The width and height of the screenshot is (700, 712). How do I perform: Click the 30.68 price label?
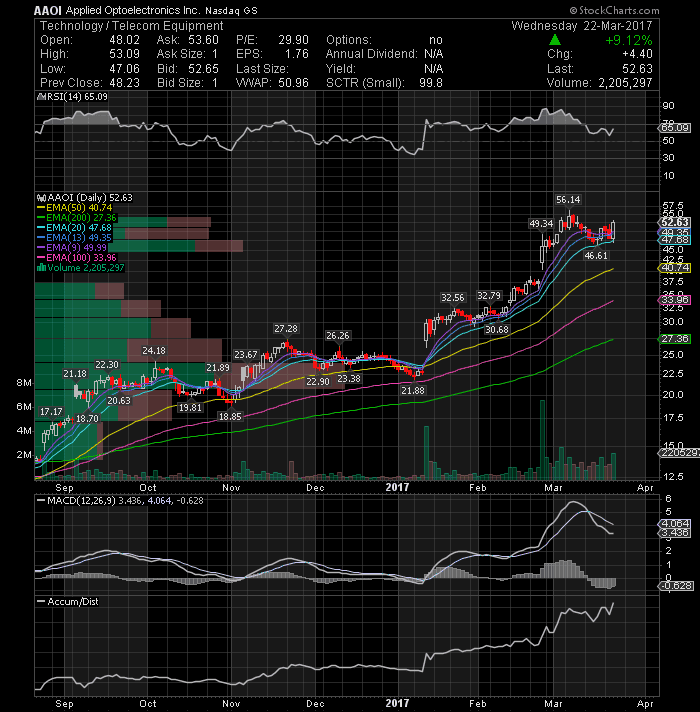coord(497,330)
